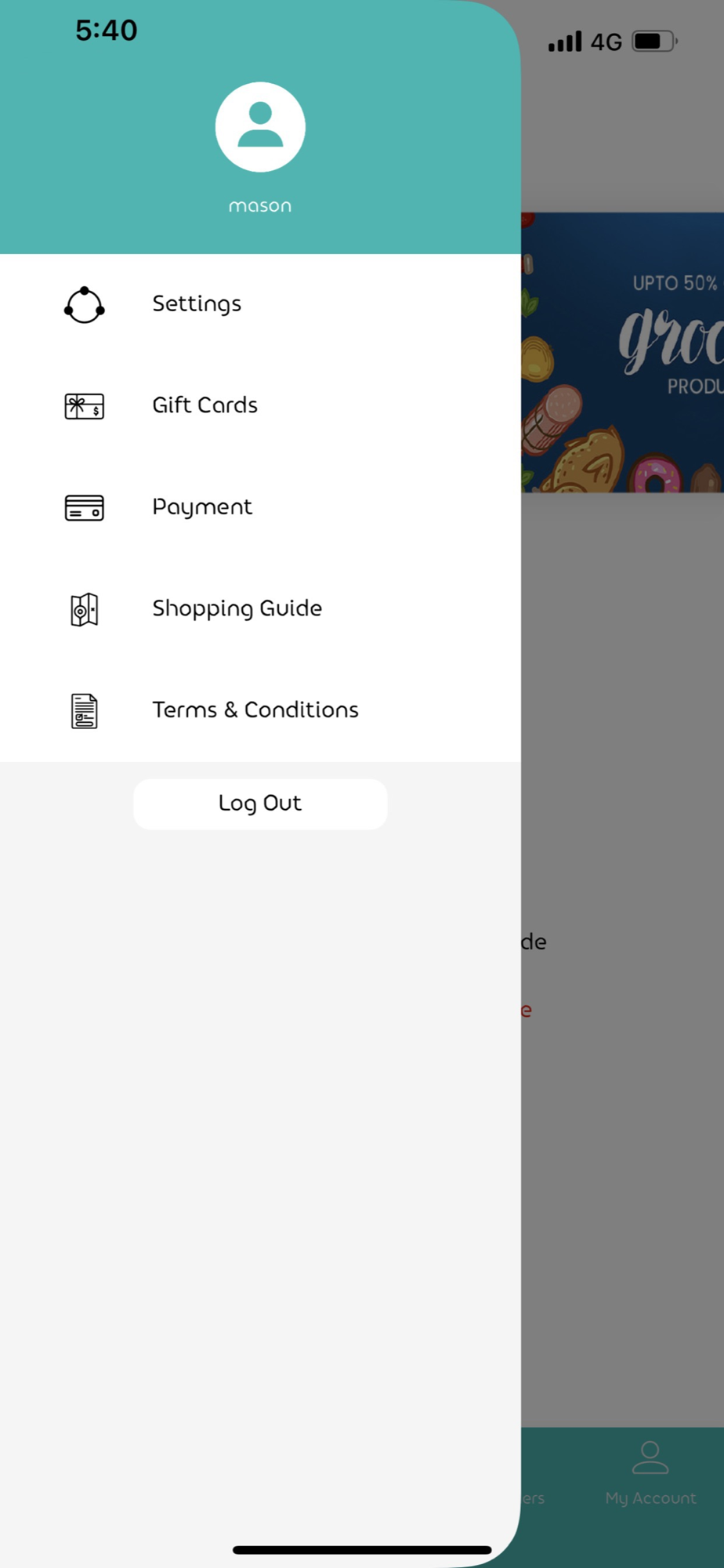Screen dimensions: 724x1568
Task: Tap the Shopping Guide map icon
Action: [x=85, y=609]
